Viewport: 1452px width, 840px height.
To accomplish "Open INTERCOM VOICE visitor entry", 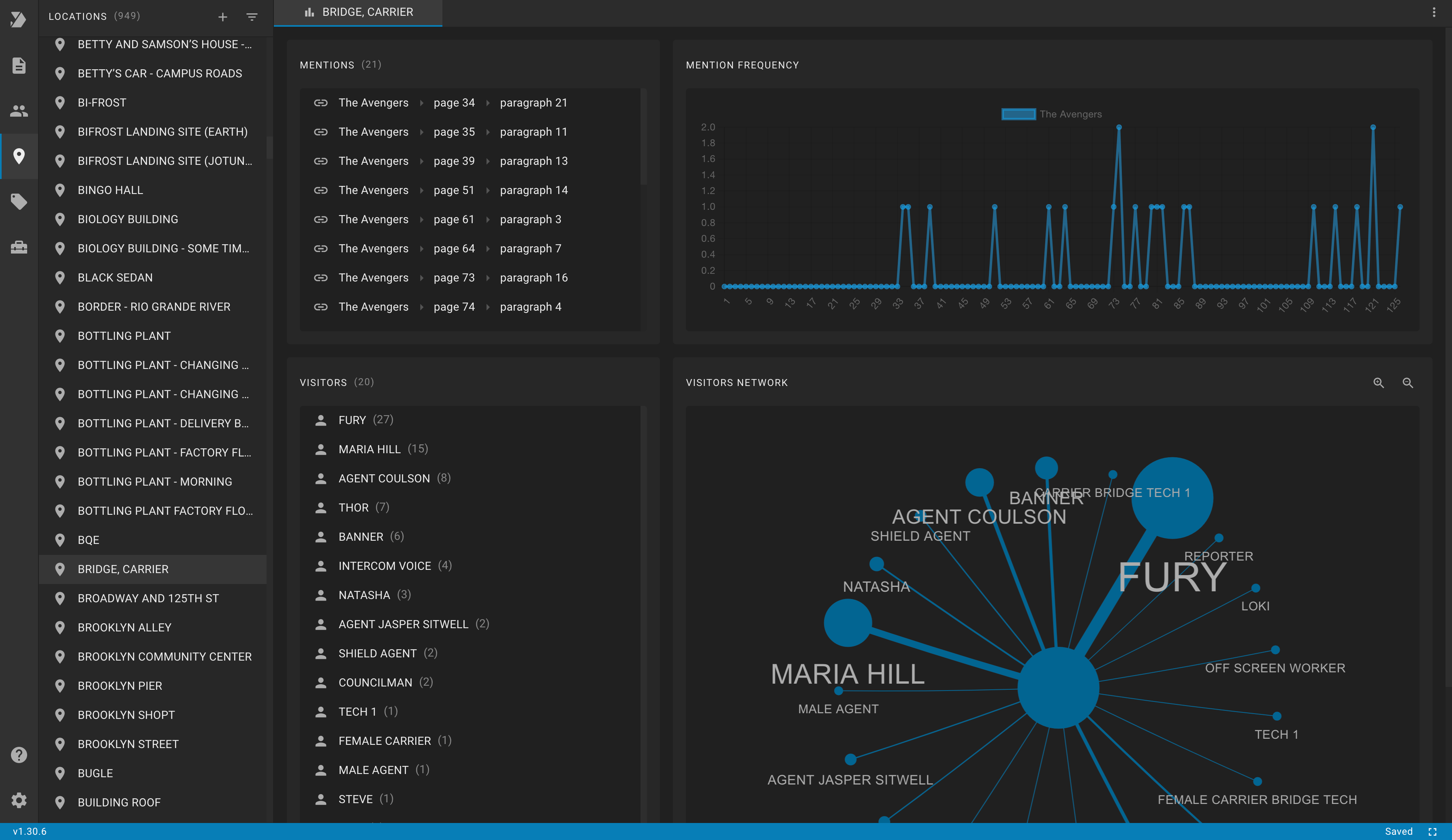I will click(470, 566).
